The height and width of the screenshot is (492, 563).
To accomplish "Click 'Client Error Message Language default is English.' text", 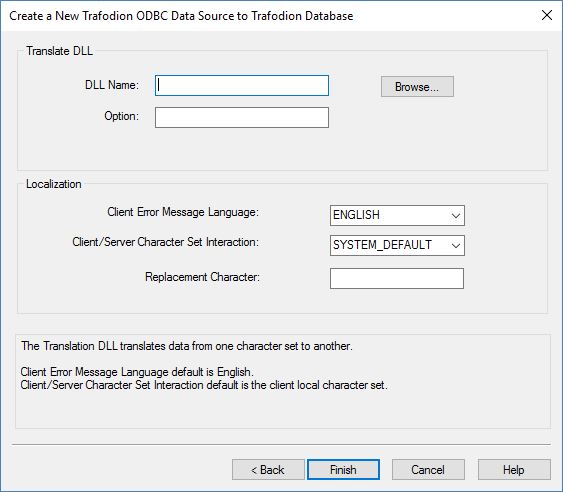I will click(x=137, y=372).
